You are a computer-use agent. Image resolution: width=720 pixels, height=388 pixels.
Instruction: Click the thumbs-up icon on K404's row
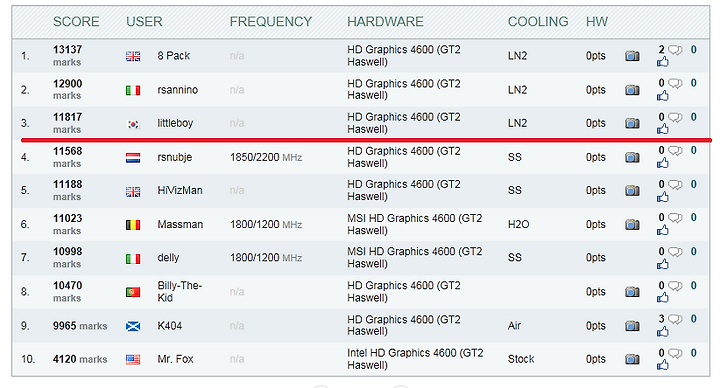[663, 332]
